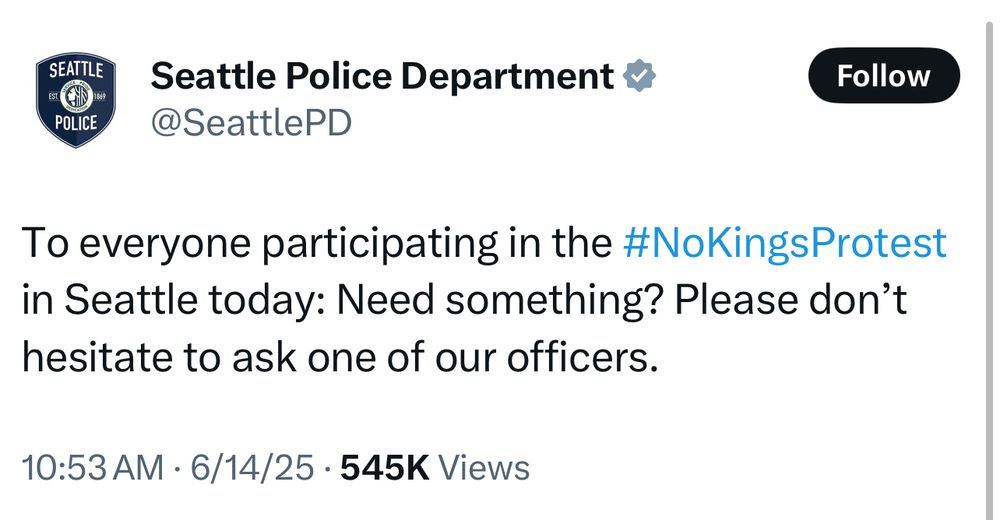Click the tweet text 'To everyone participating in the'
The width and height of the screenshot is (1000, 520).
click(317, 243)
